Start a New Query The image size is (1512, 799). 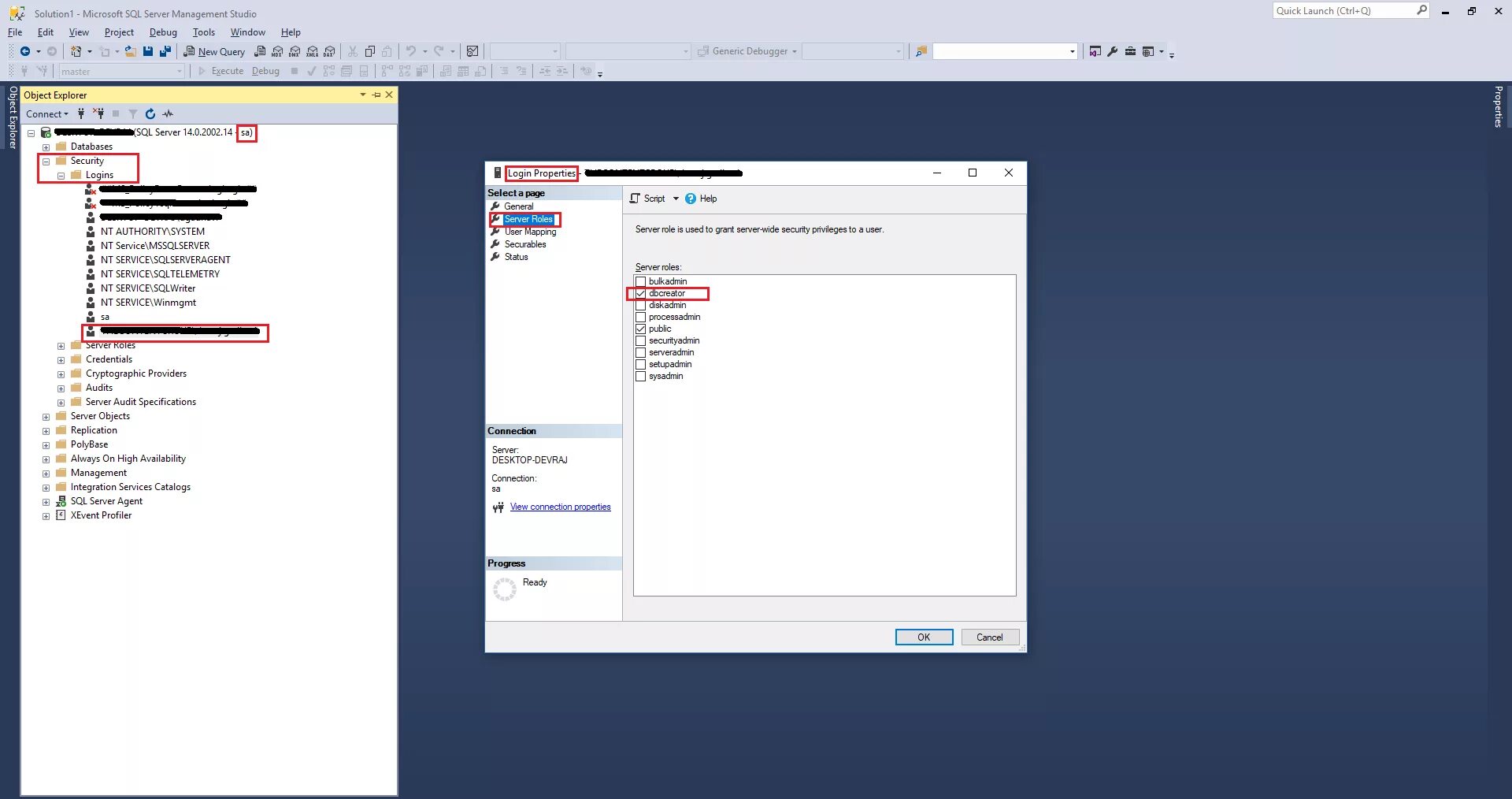point(214,51)
